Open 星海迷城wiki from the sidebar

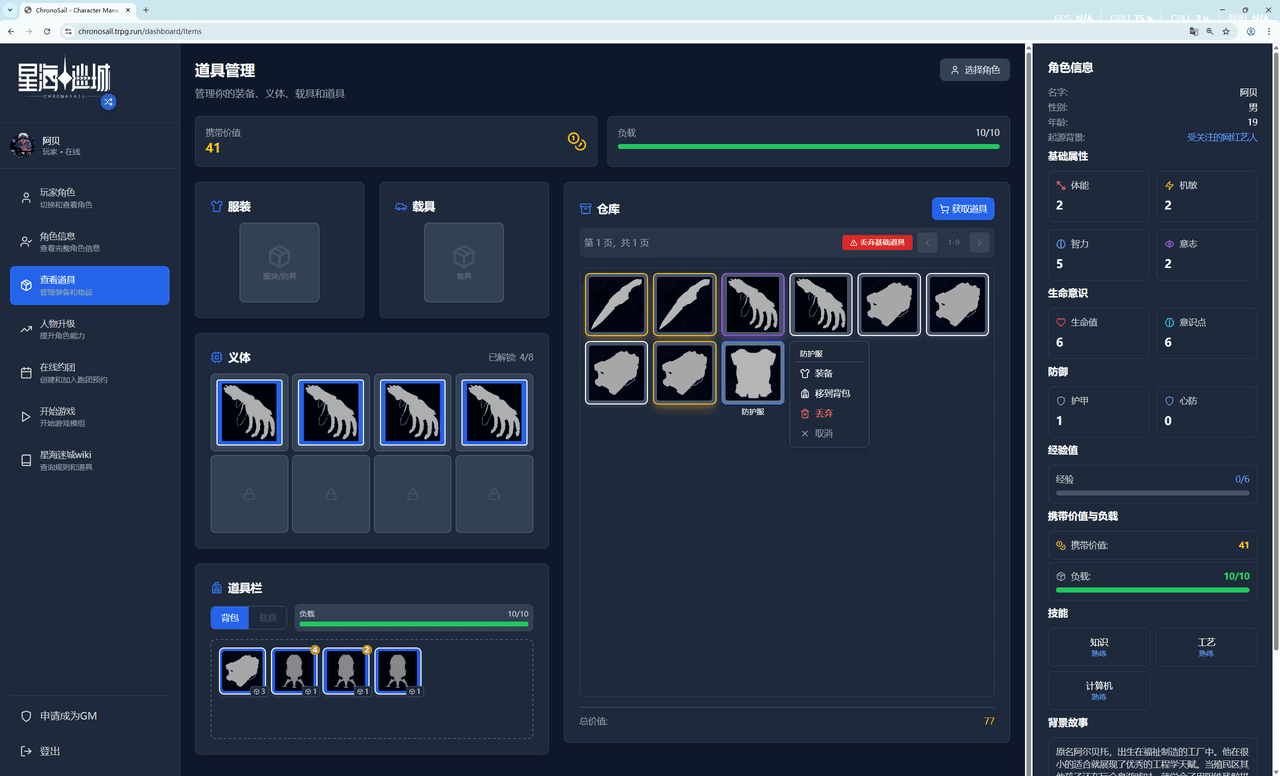click(89, 460)
